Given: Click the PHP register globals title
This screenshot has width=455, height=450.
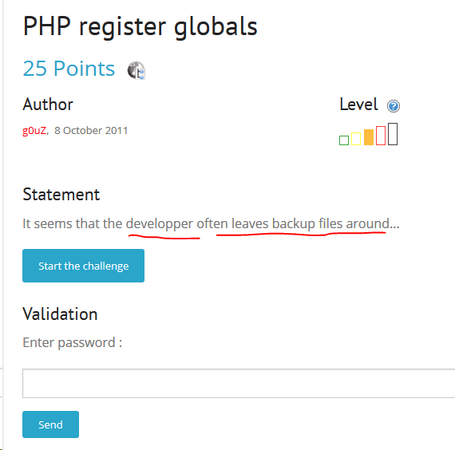Looking at the screenshot, I should coord(140,27).
